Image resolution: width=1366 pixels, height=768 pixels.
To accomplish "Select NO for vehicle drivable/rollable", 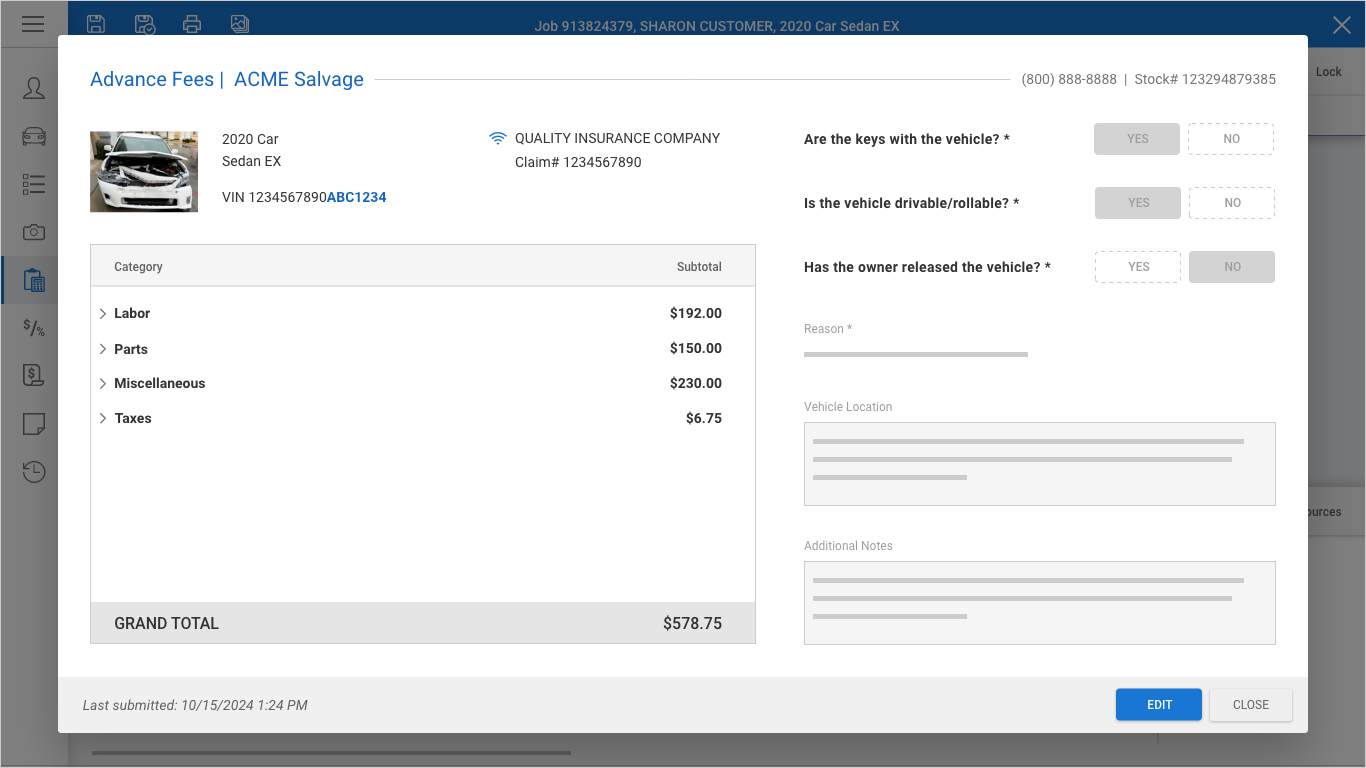I will click(1232, 203).
